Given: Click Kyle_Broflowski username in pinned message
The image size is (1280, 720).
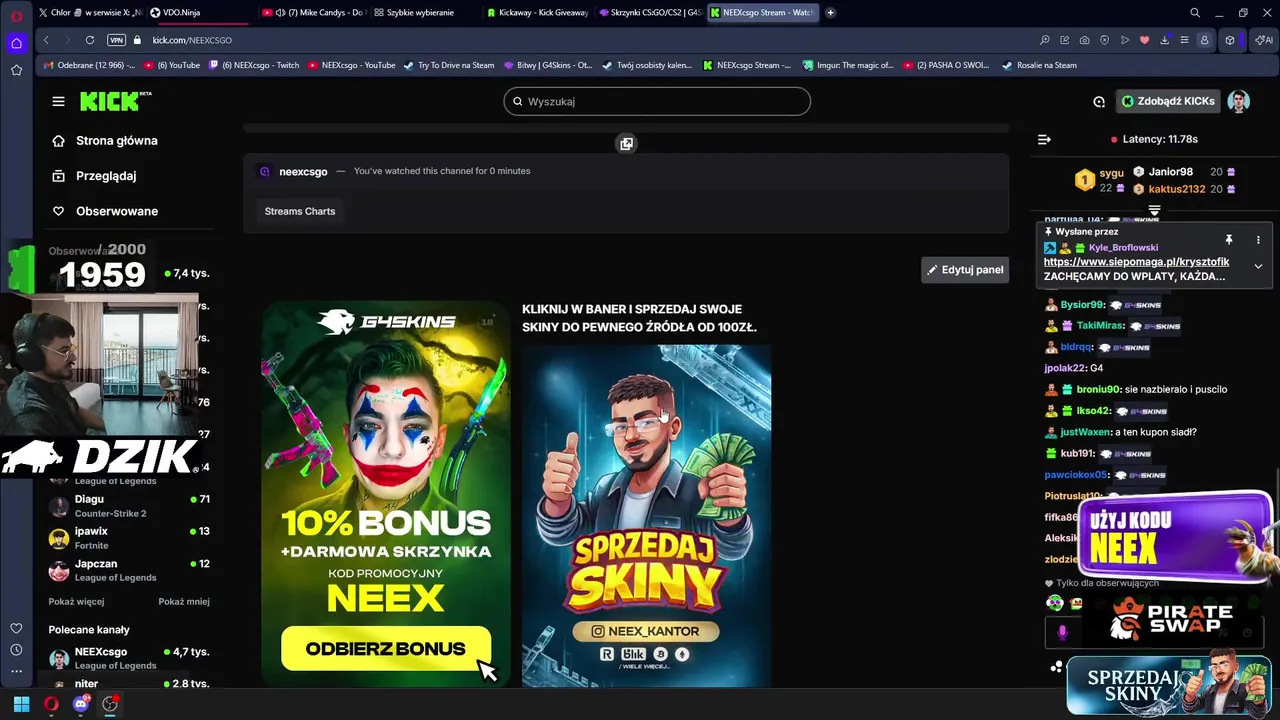Looking at the screenshot, I should (x=1123, y=248).
